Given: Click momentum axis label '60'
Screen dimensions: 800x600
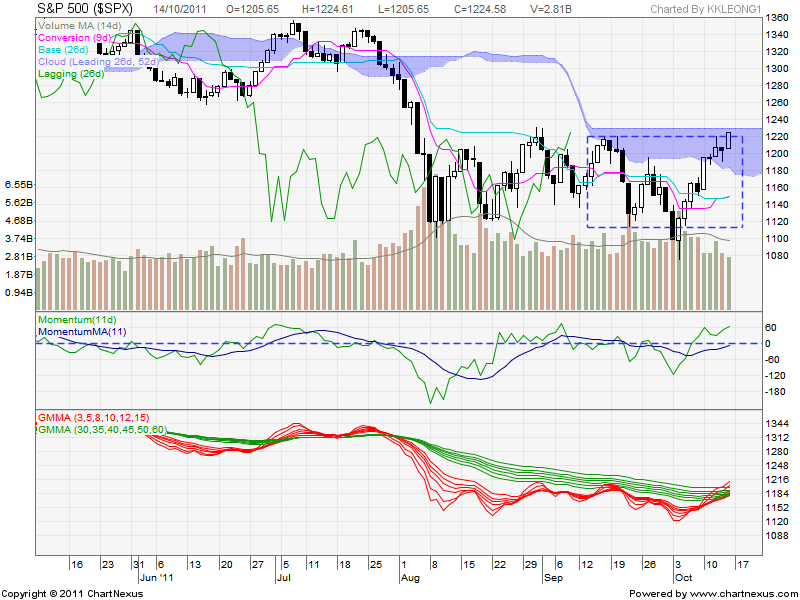Looking at the screenshot, I should 771,328.
